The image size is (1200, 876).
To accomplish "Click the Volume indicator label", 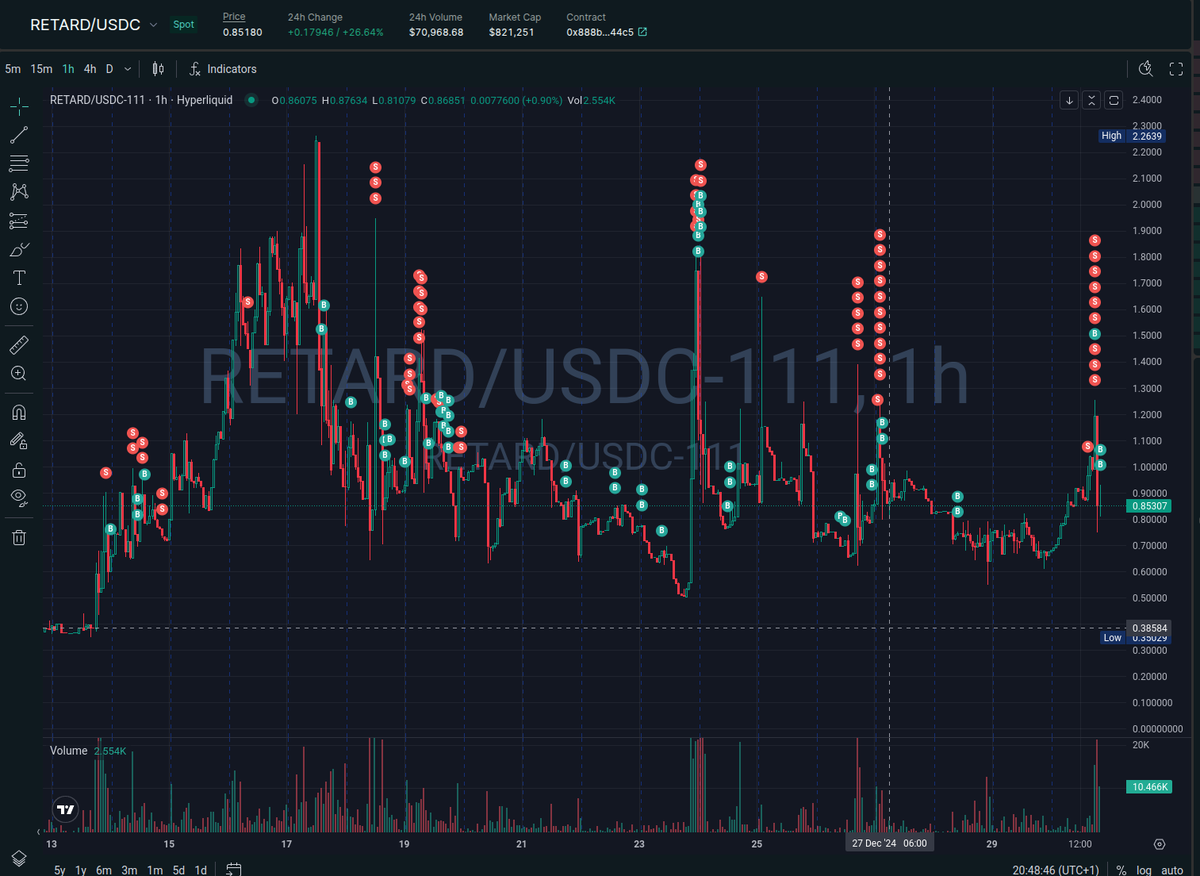I will (69, 750).
